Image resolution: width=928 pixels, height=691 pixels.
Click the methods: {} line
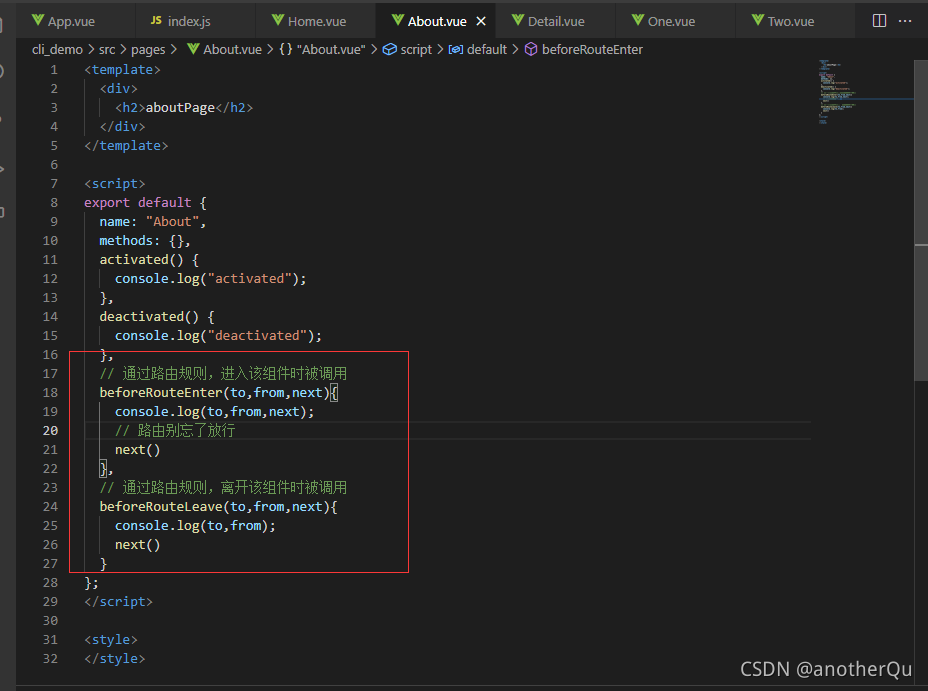(145, 241)
